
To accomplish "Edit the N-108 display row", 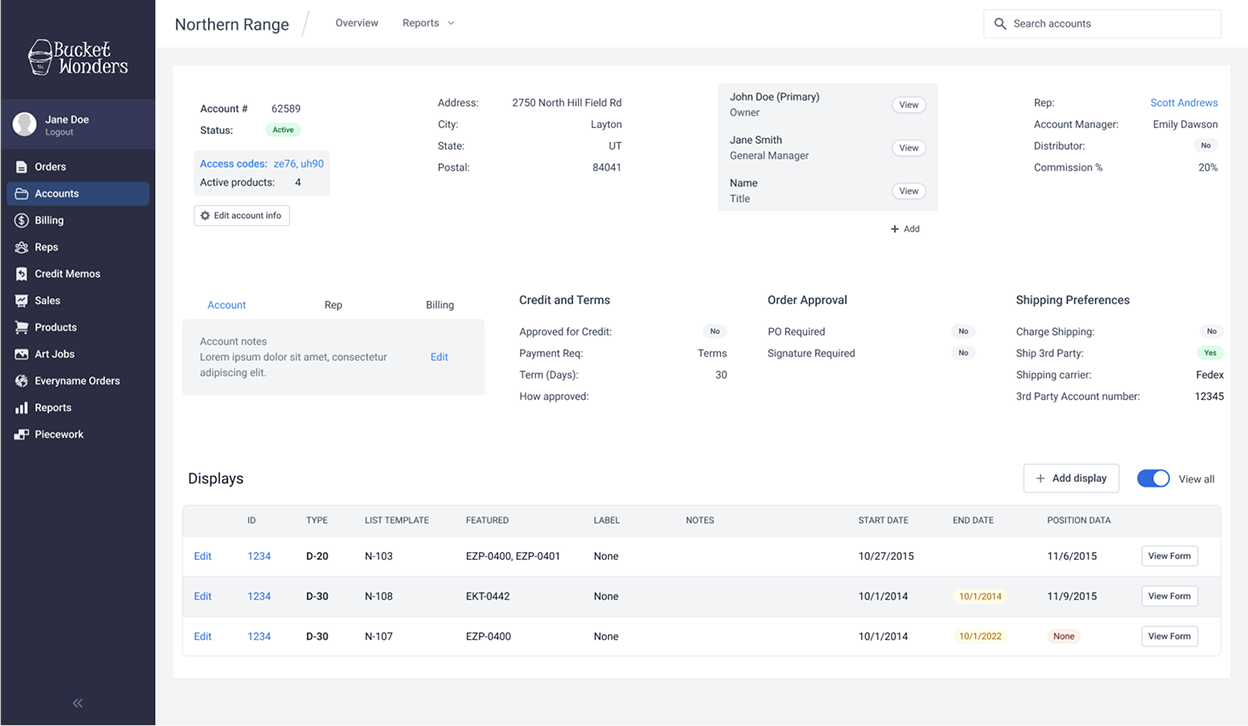I will pos(203,596).
